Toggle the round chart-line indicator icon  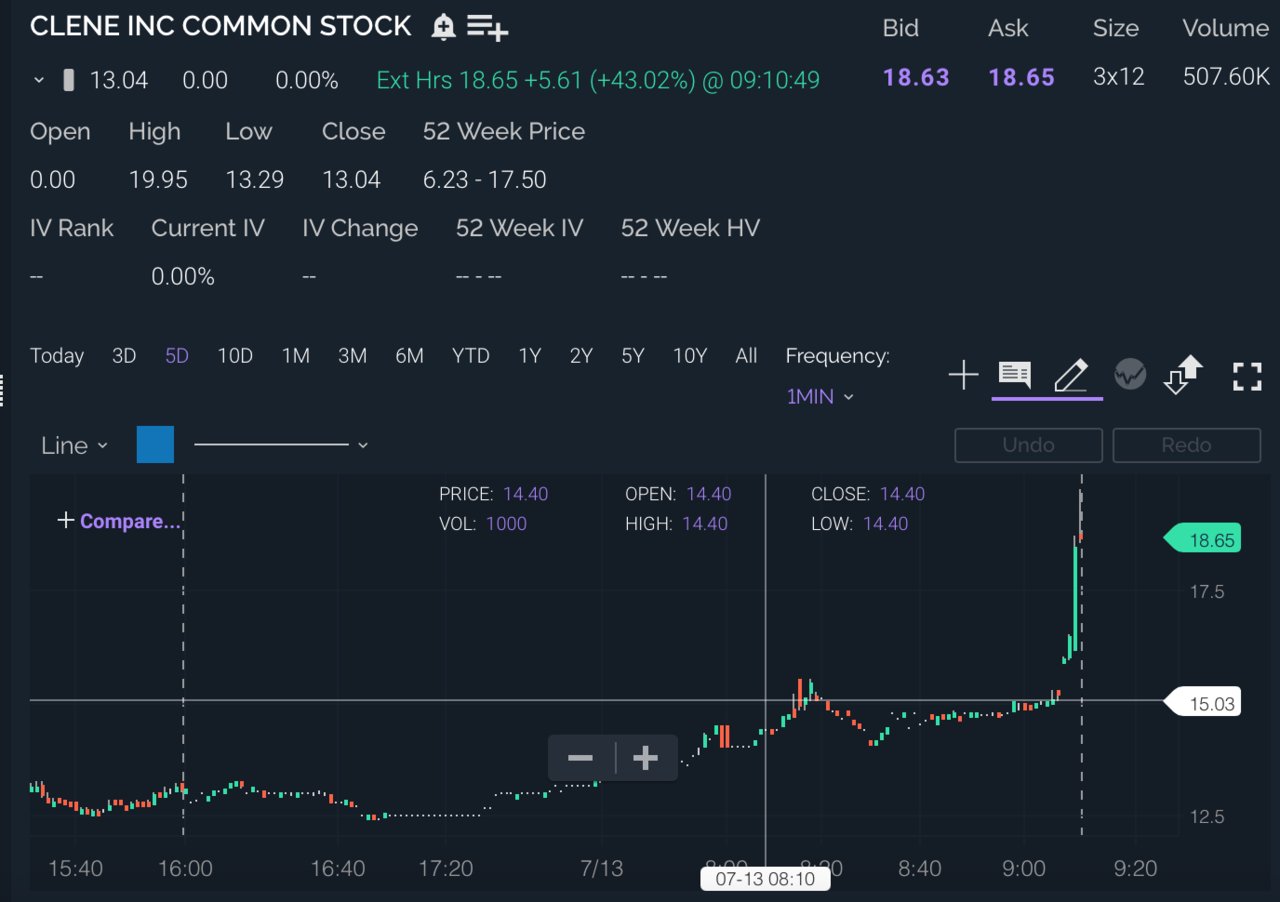click(1130, 375)
